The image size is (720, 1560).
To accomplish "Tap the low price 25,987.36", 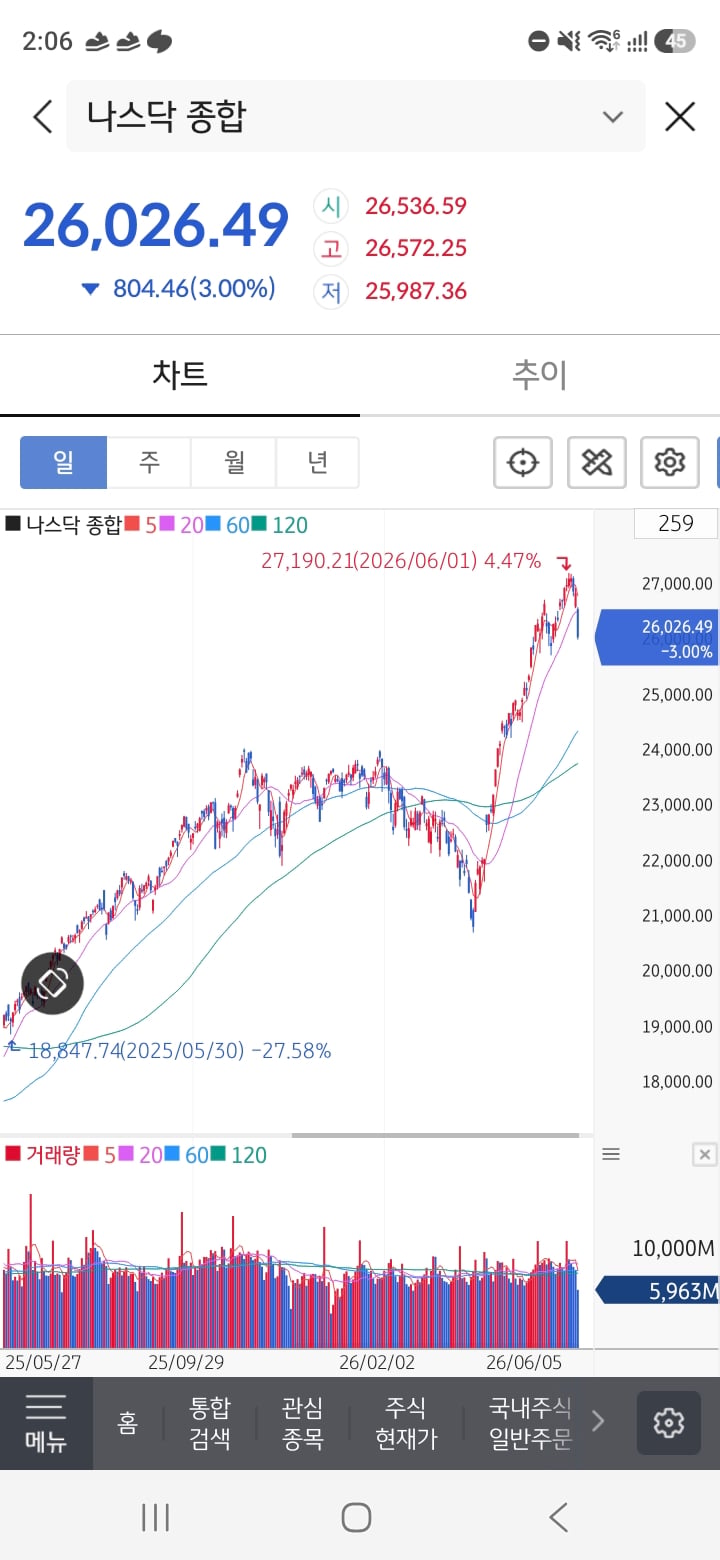I will (416, 291).
